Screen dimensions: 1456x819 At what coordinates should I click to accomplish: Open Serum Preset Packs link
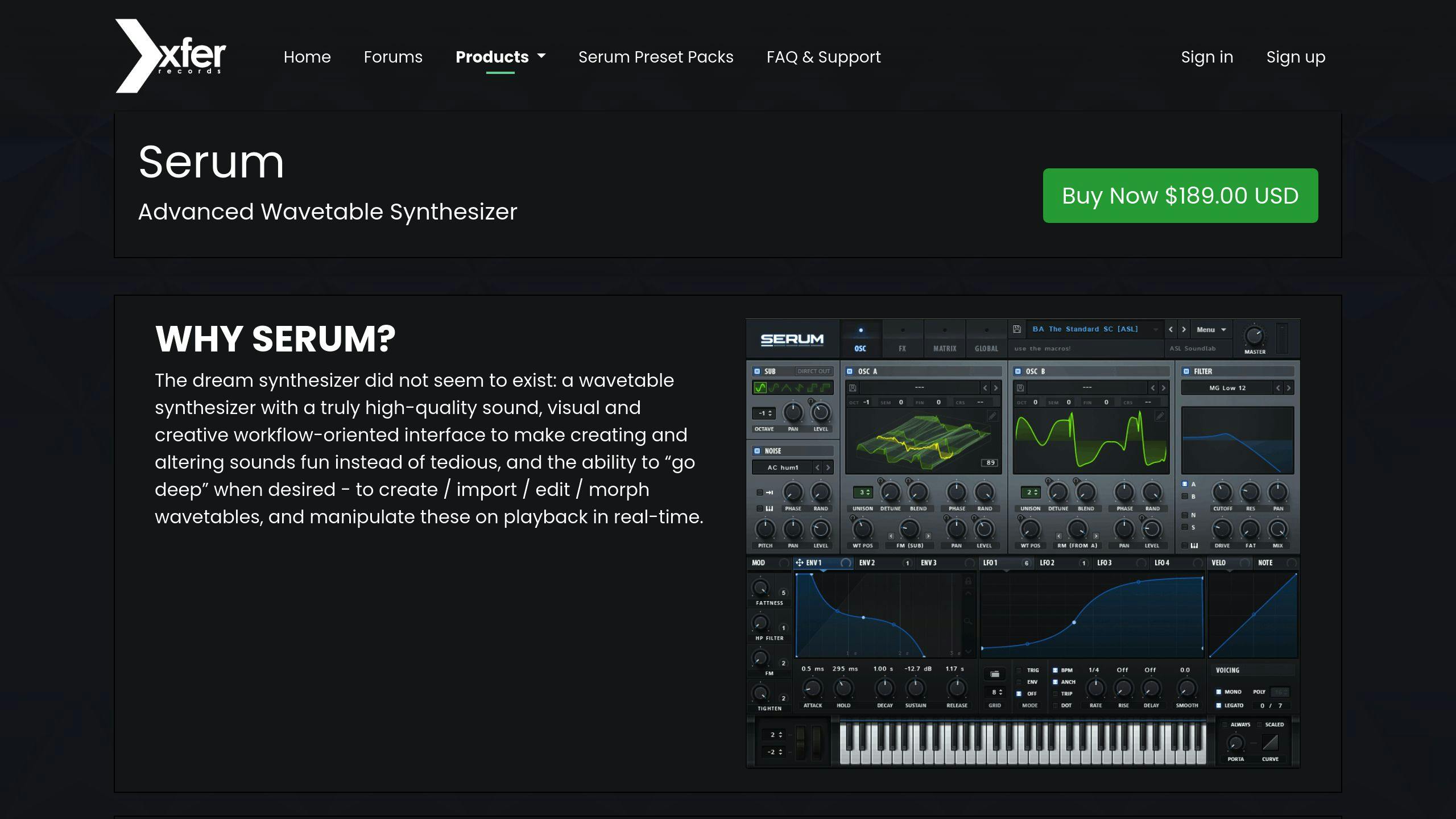[656, 57]
